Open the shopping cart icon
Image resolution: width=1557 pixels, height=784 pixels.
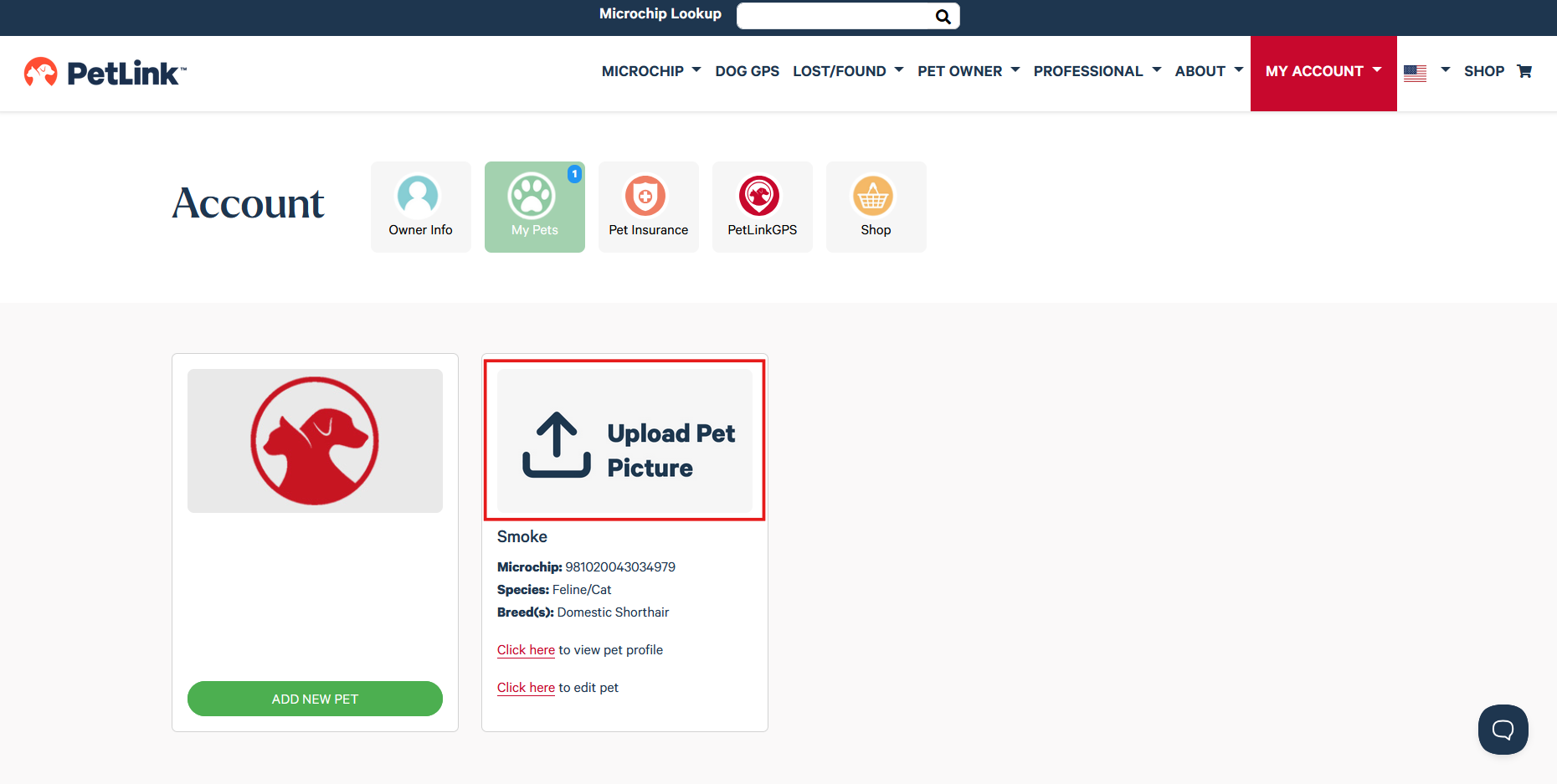(x=1524, y=71)
